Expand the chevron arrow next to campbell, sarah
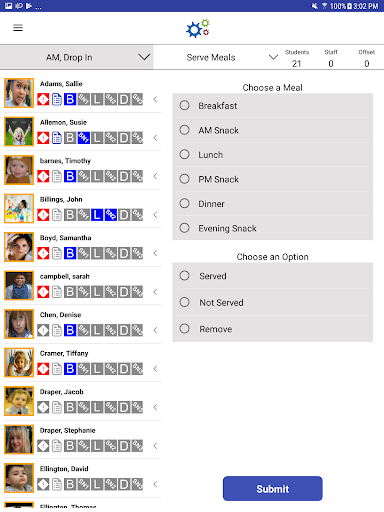Image resolution: width=384 pixels, height=512 pixels. coord(155,292)
